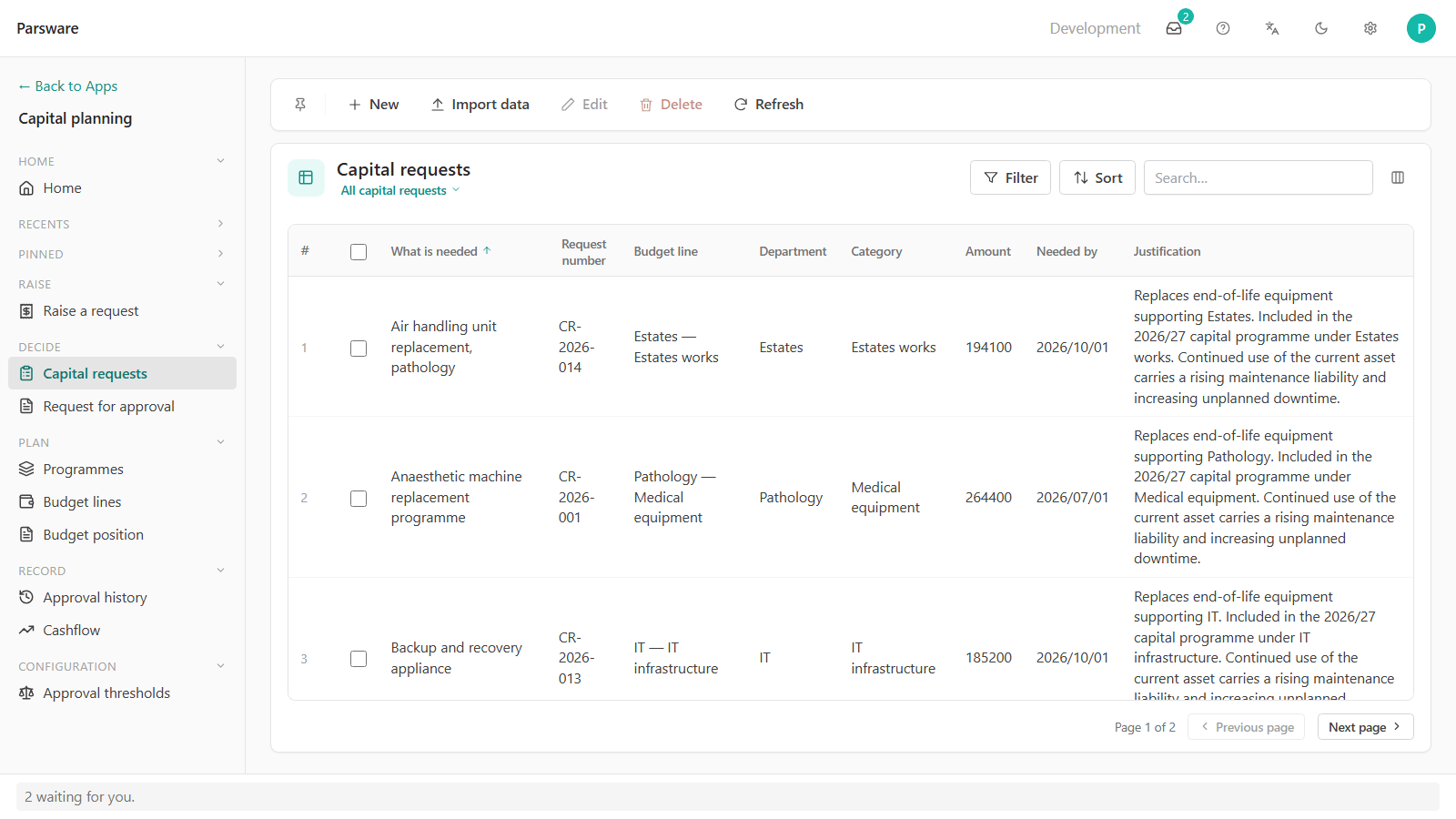Screen dimensions: 1456x819
Task: Collapse the CONFIGURATION sidebar section
Action: (122, 666)
